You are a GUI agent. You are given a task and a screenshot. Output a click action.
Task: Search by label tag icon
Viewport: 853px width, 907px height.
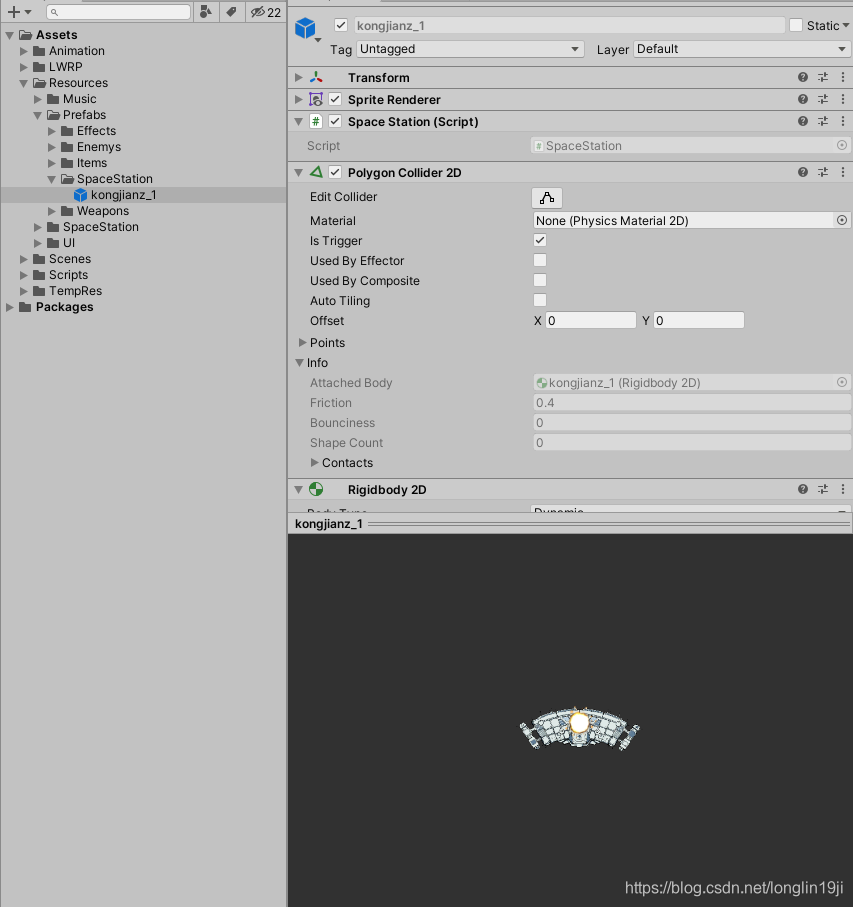pyautogui.click(x=231, y=12)
